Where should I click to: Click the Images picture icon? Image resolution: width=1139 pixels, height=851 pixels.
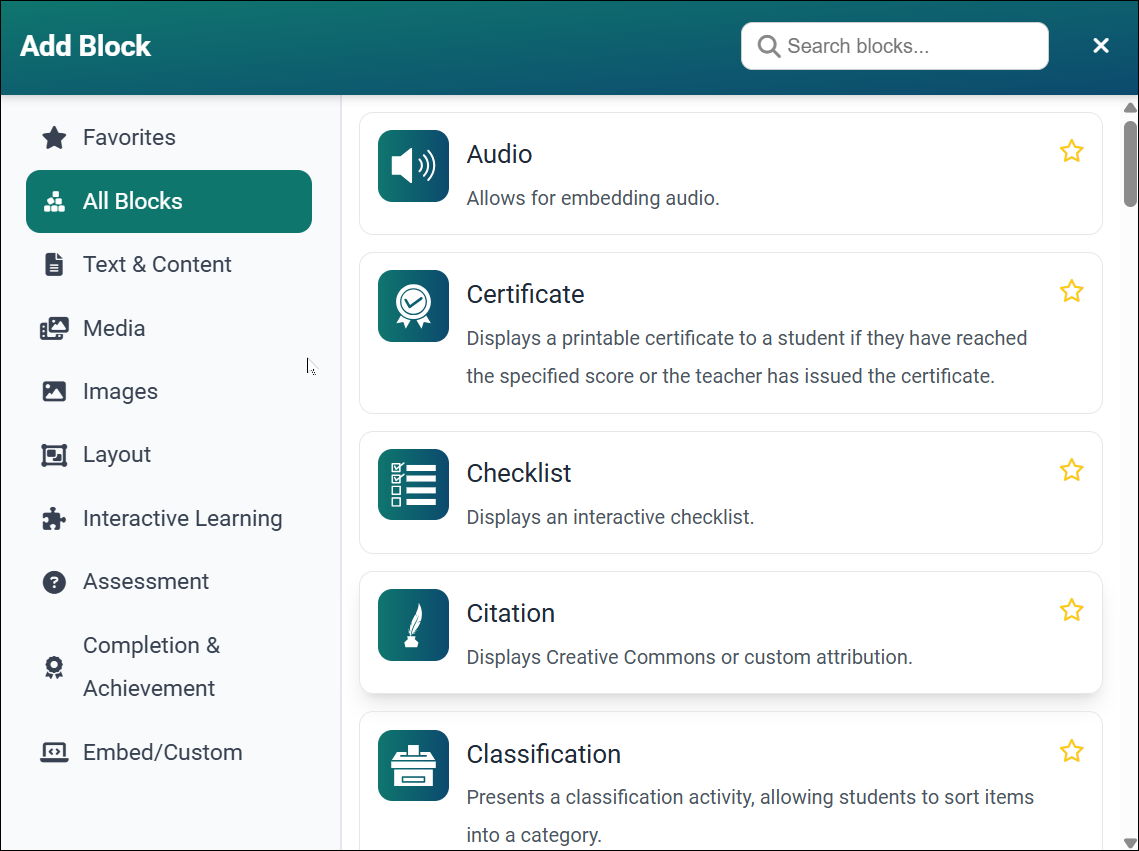pyautogui.click(x=54, y=391)
